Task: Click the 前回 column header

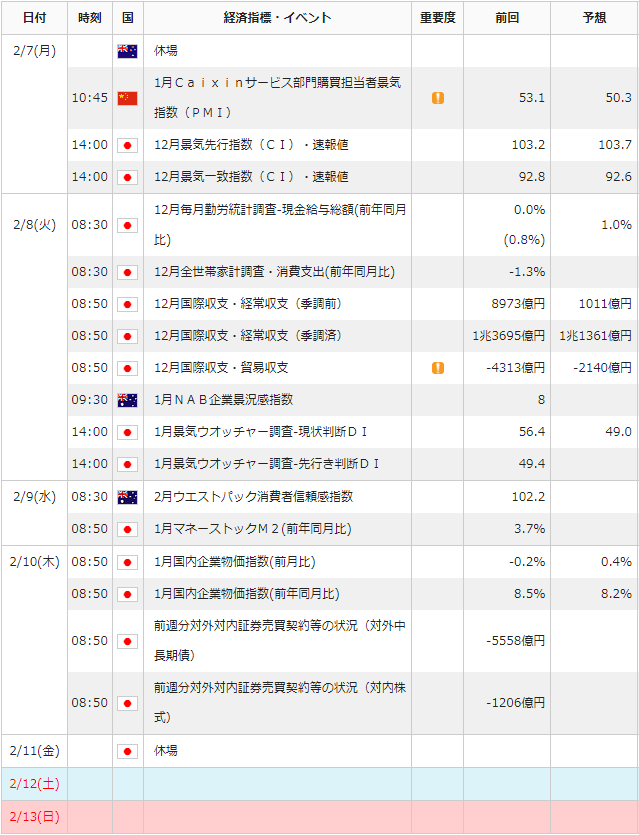Action: click(x=507, y=18)
